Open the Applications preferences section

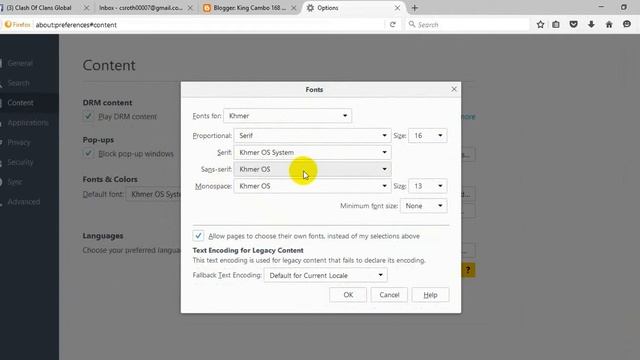coord(29,123)
